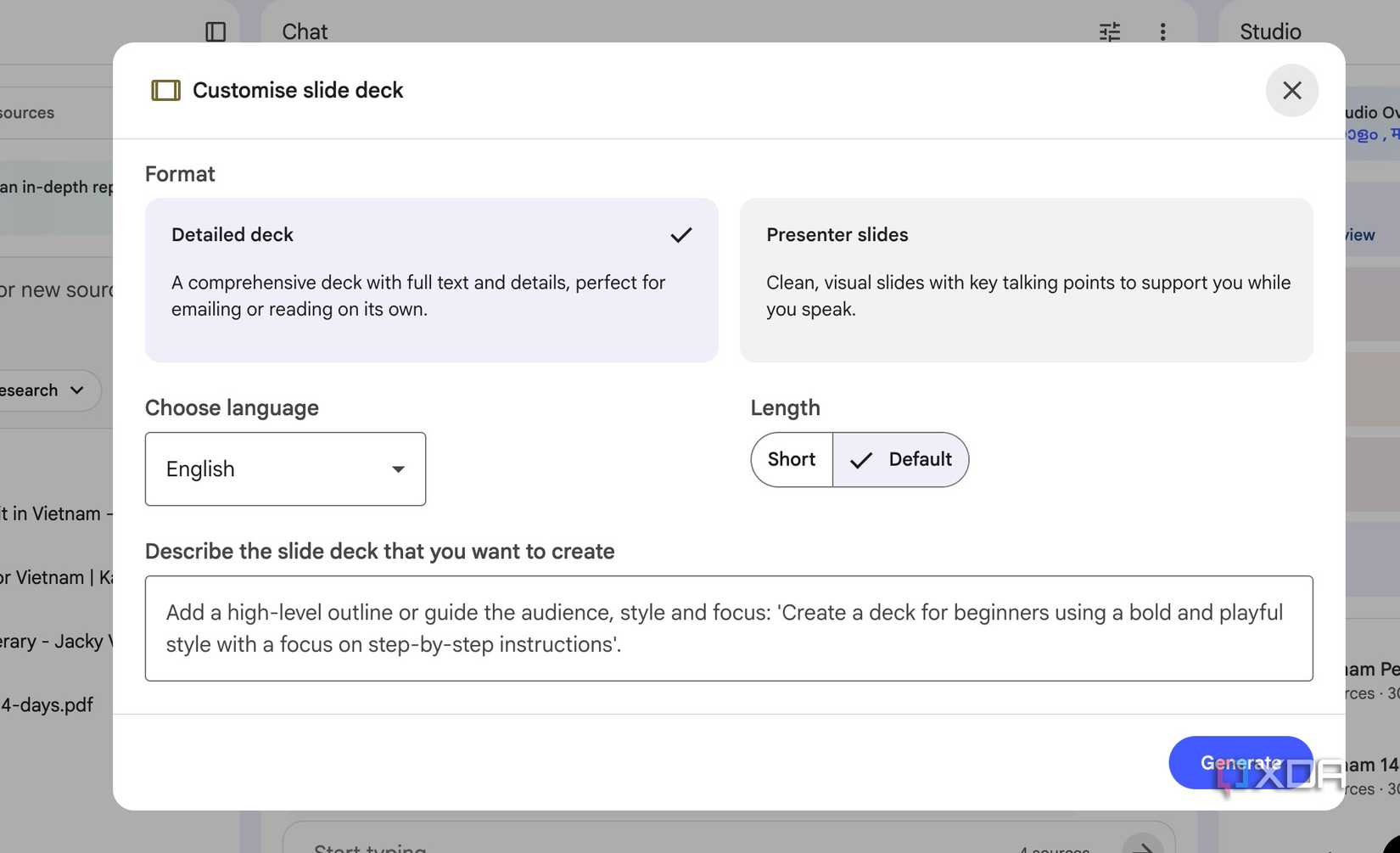Screen dimensions: 1400x853
Task: Click the slide deck icon in dialog header
Action: tap(165, 90)
